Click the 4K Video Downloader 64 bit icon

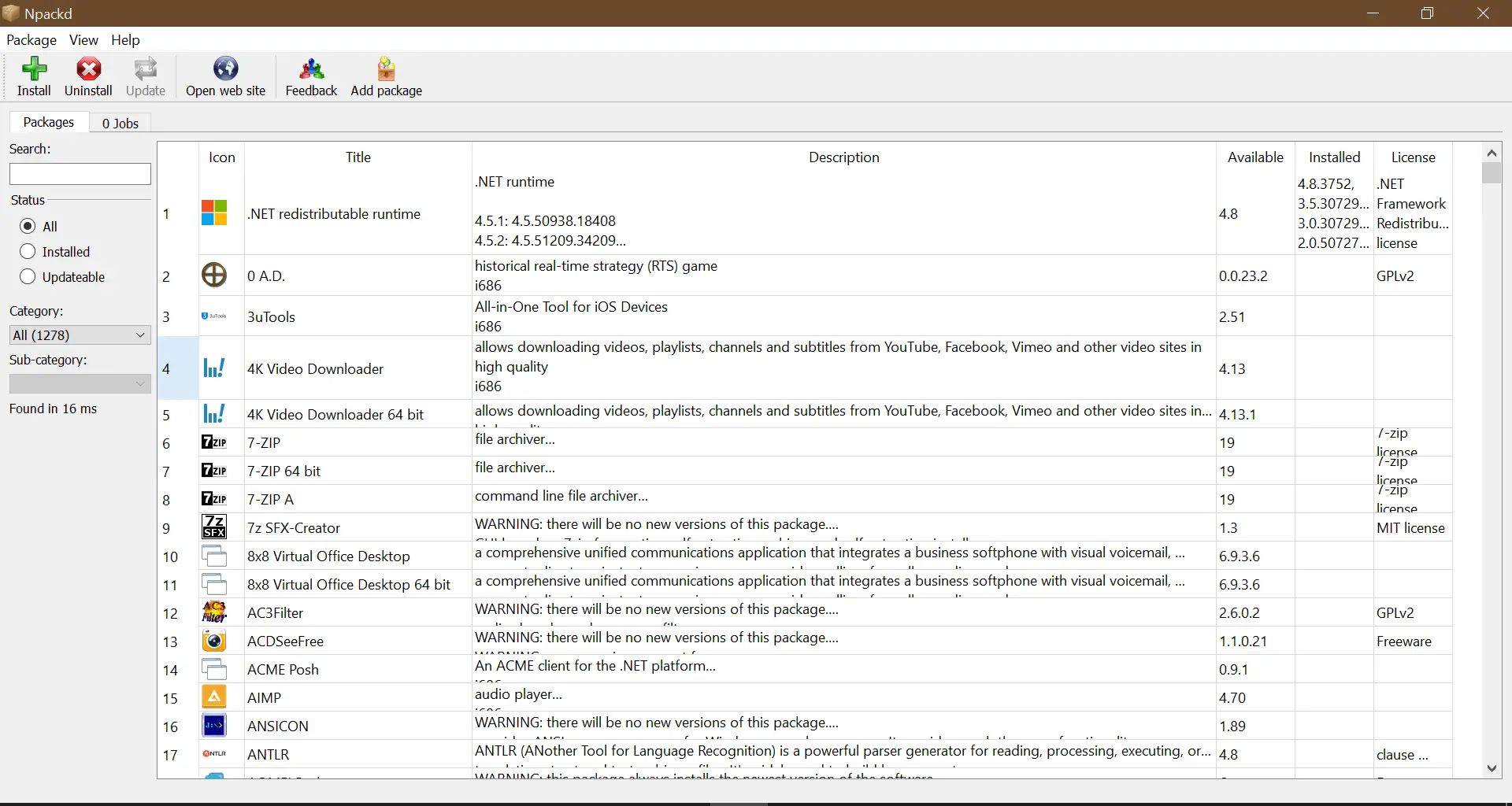(214, 414)
